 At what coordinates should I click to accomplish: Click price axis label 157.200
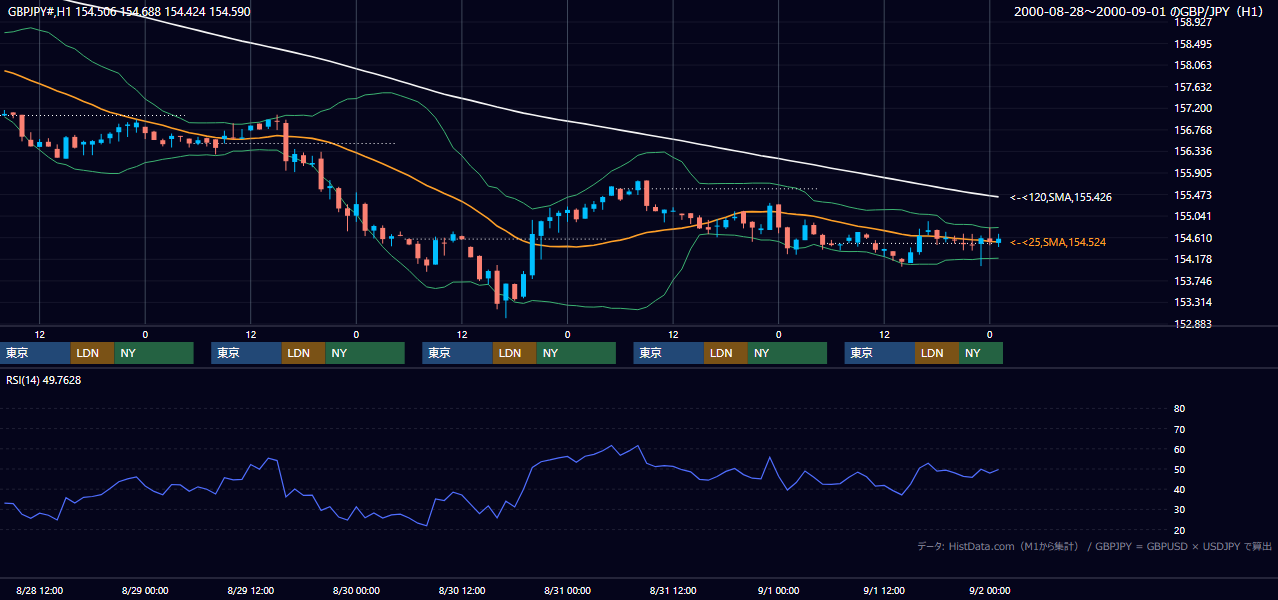[1193, 108]
